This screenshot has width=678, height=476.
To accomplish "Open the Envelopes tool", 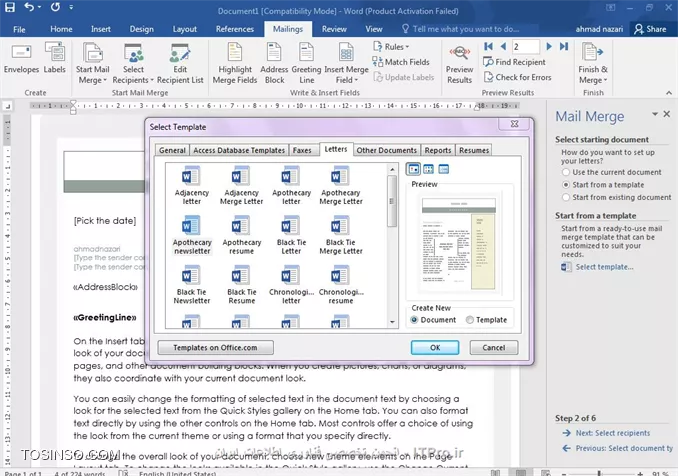I will point(21,58).
